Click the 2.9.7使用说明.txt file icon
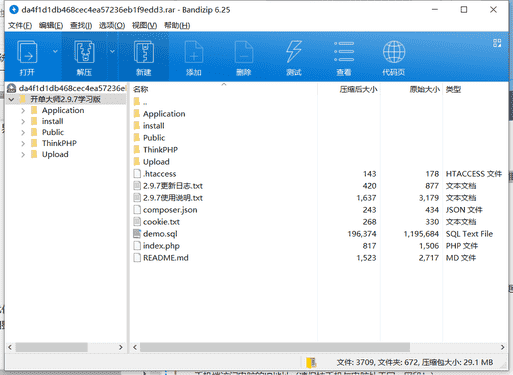The height and width of the screenshot is (375, 513). coord(137,198)
